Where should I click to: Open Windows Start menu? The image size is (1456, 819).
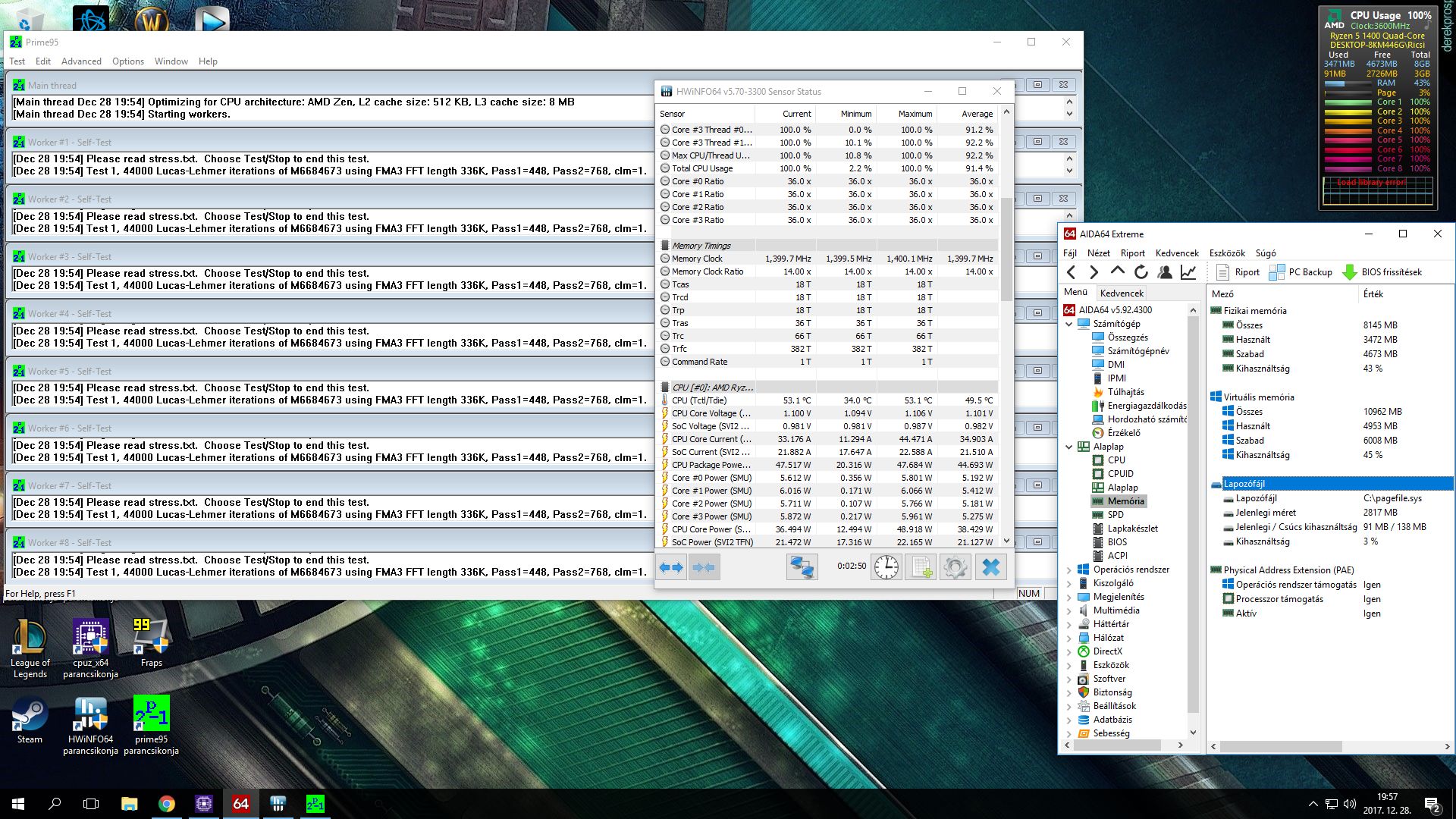pos(18,804)
